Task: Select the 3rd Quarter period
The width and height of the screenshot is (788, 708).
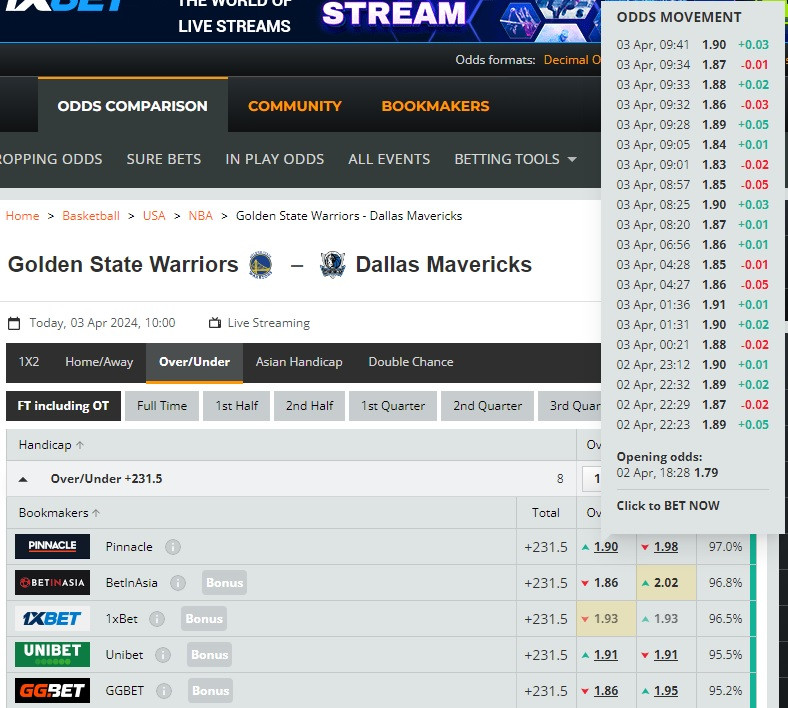Action: click(x=569, y=406)
